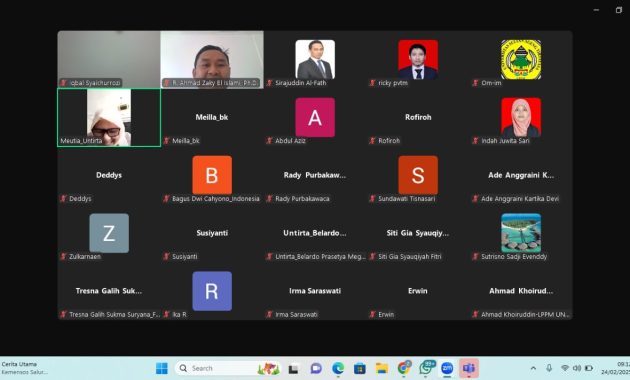Click Indah Juwita Sari's profile photo
Viewport: 630px width, 380px height.
pos(521,117)
